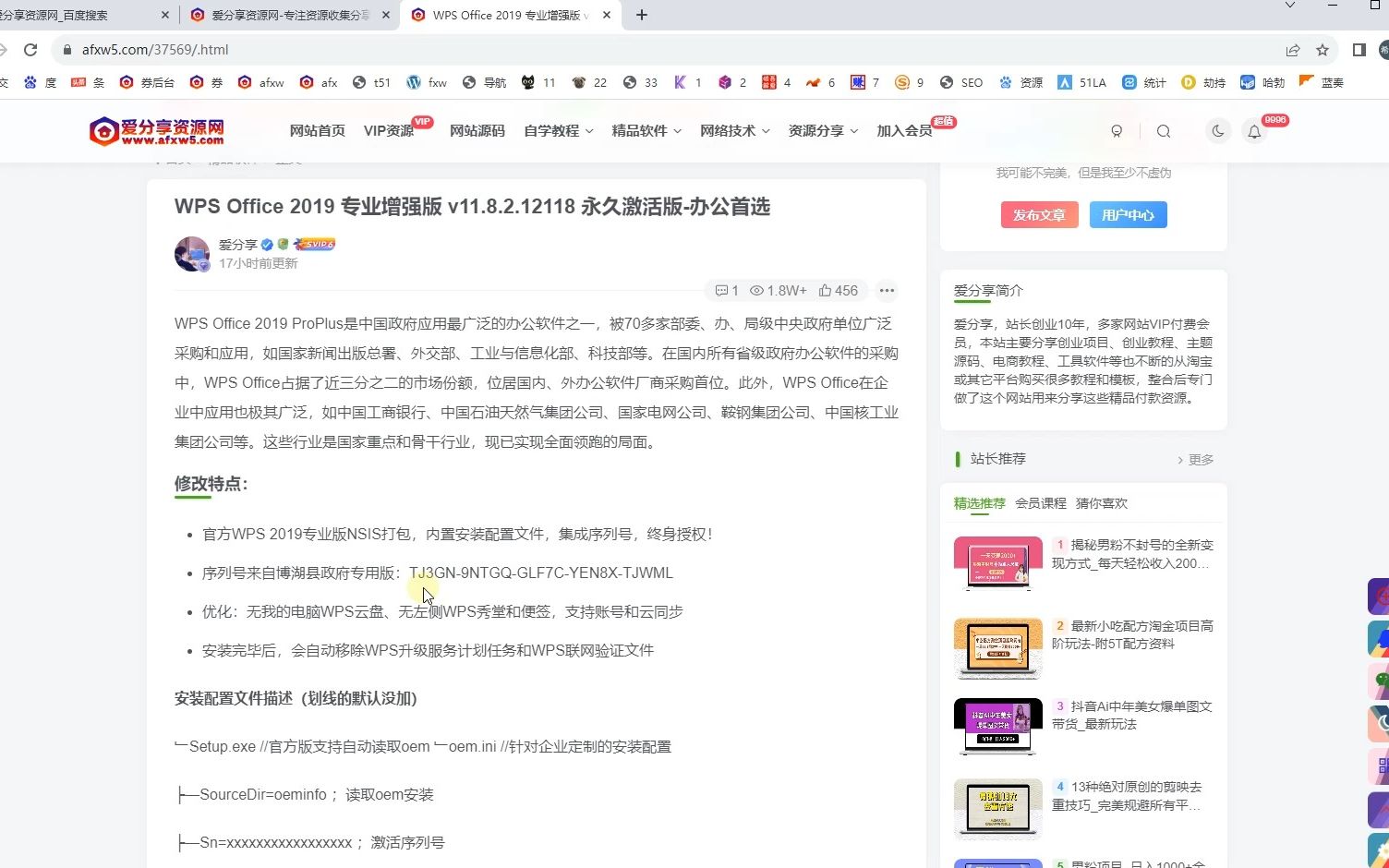This screenshot has height=868, width=1389.
Task: Reload the page with the refresh button
Action: [x=30, y=50]
